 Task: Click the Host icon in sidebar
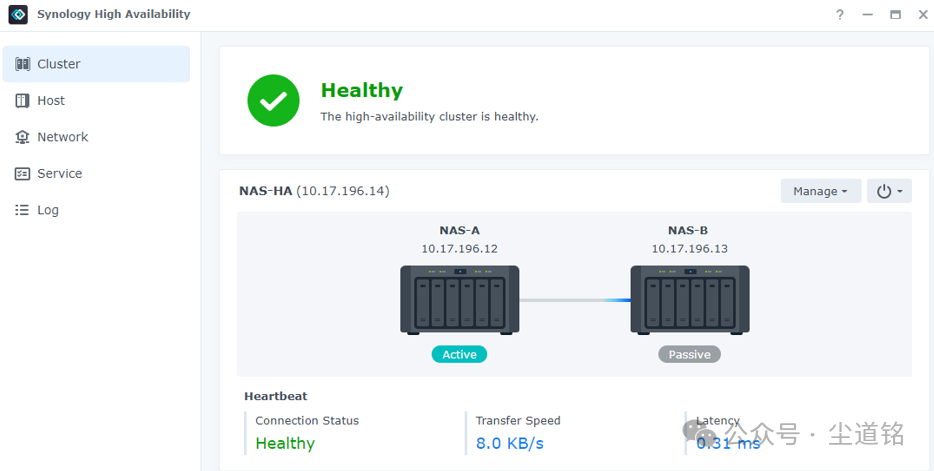coord(22,101)
